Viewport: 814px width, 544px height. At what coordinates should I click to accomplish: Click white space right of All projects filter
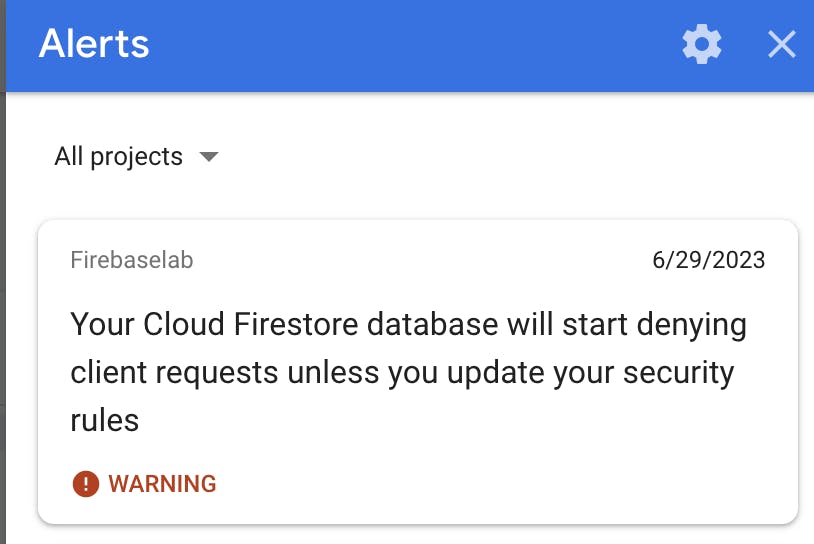point(509,156)
